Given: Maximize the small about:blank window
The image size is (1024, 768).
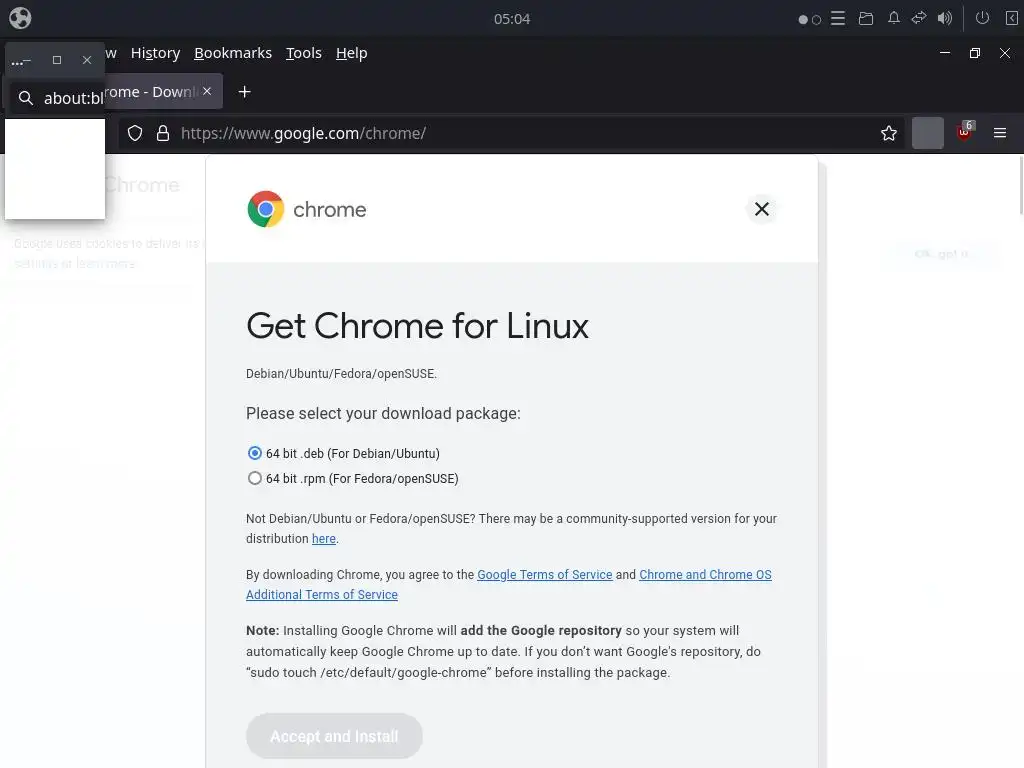Looking at the screenshot, I should pos(57,60).
